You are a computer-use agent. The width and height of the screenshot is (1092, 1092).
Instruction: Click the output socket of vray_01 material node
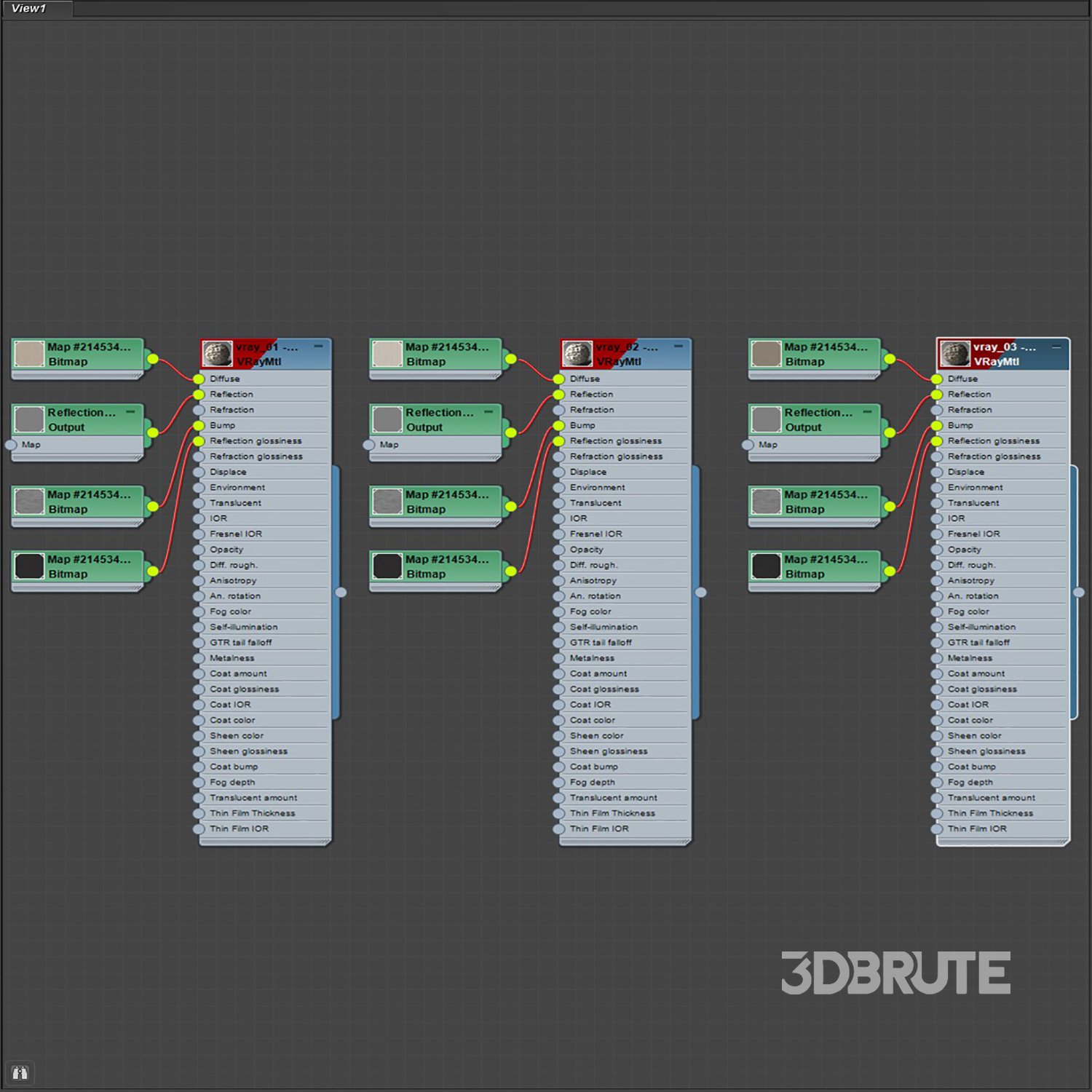[x=341, y=593]
